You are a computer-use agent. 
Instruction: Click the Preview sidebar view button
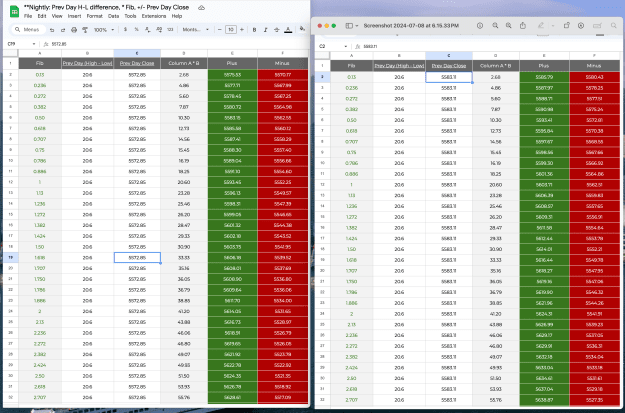[349, 26]
